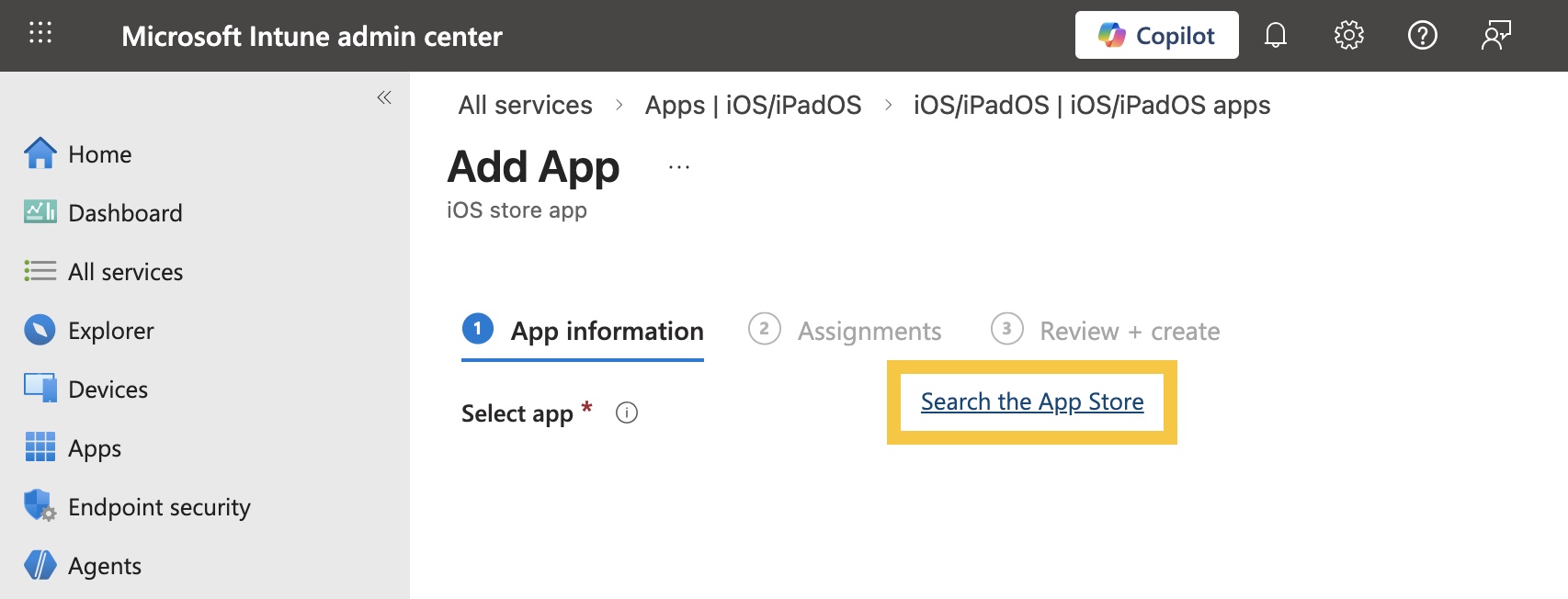The image size is (1568, 599).
Task: Click the Explorer compass icon
Action: (x=40, y=330)
